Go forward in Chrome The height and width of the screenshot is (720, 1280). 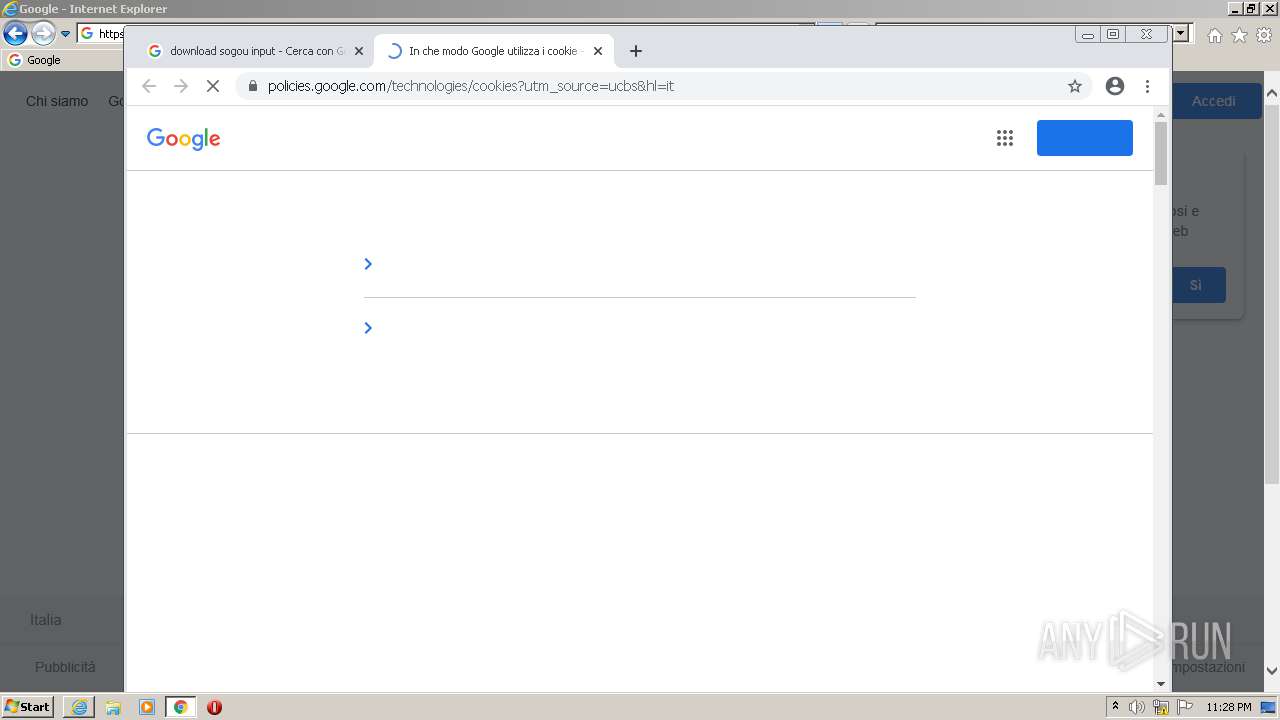click(181, 86)
